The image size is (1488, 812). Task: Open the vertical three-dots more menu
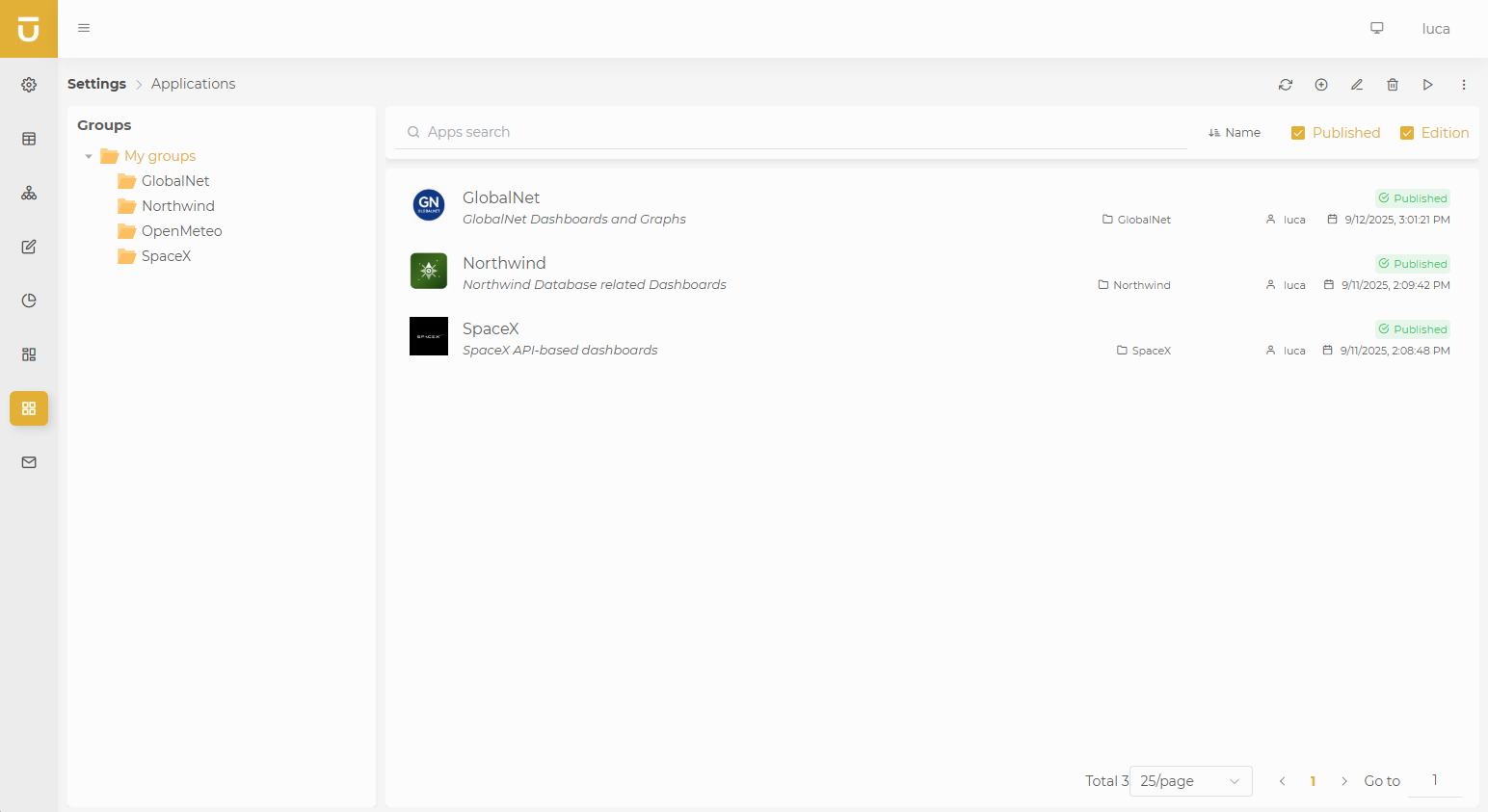pos(1463,85)
